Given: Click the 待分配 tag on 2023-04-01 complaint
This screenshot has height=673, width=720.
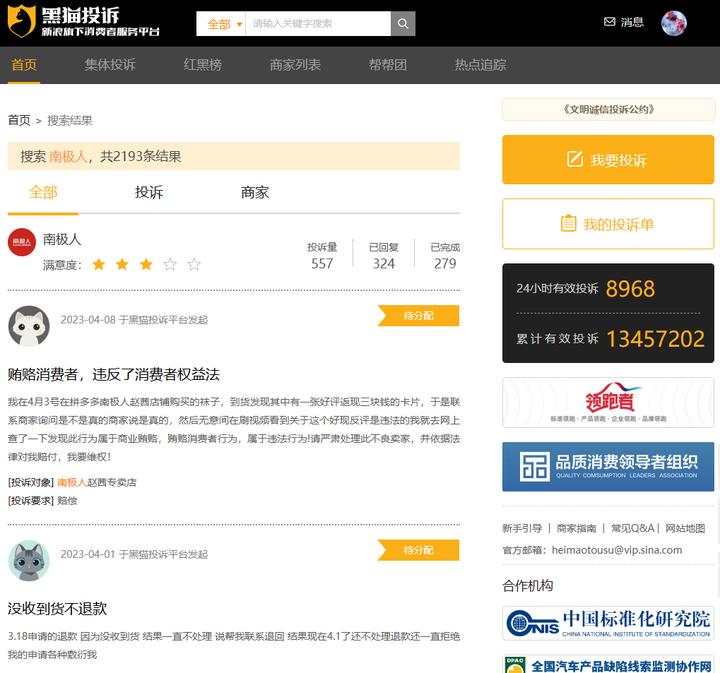Looking at the screenshot, I should (x=418, y=550).
